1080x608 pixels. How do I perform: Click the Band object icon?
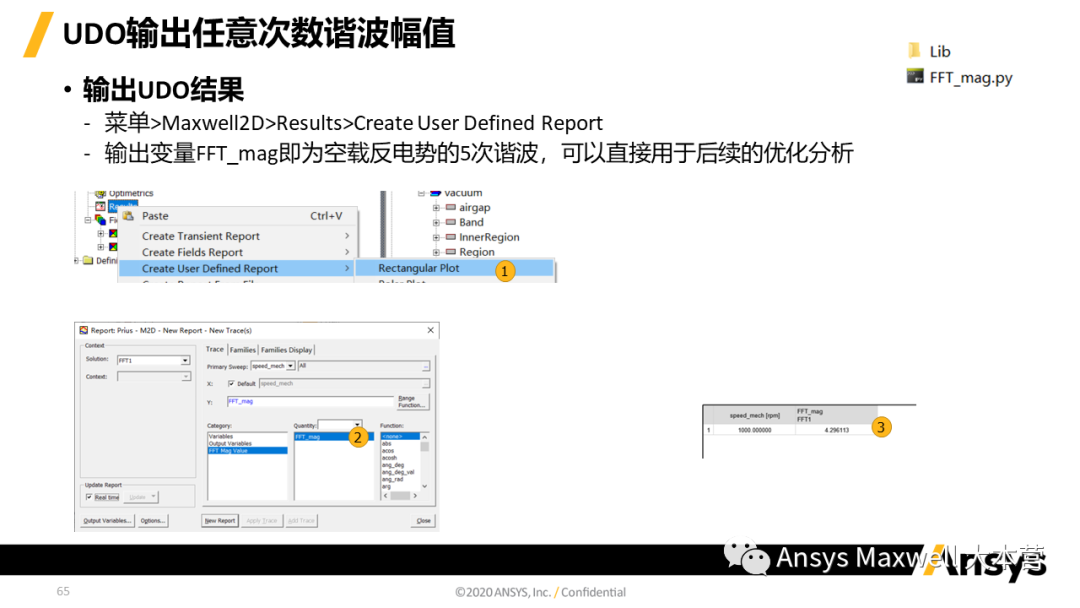pos(450,222)
